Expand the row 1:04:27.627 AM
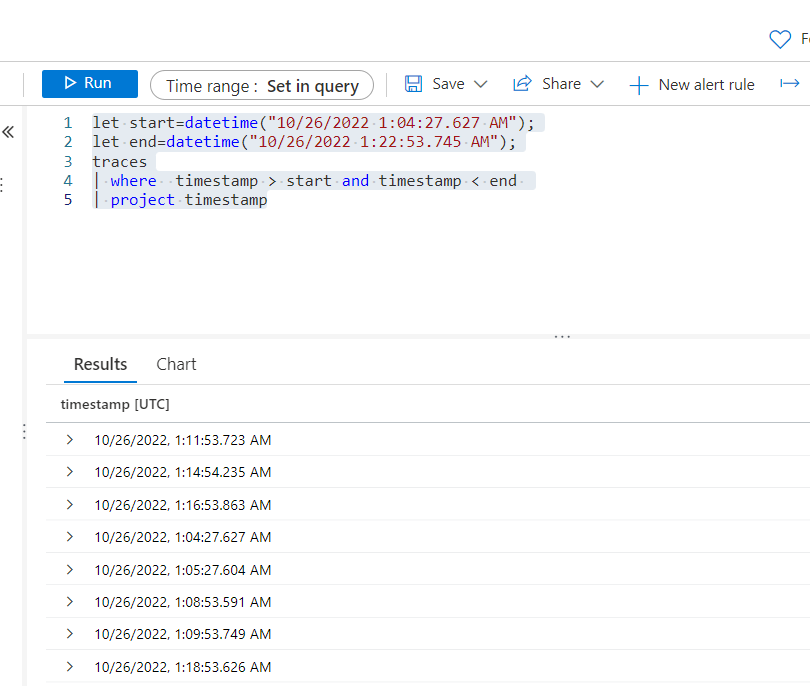Image resolution: width=810 pixels, height=686 pixels. pyautogui.click(x=70, y=537)
